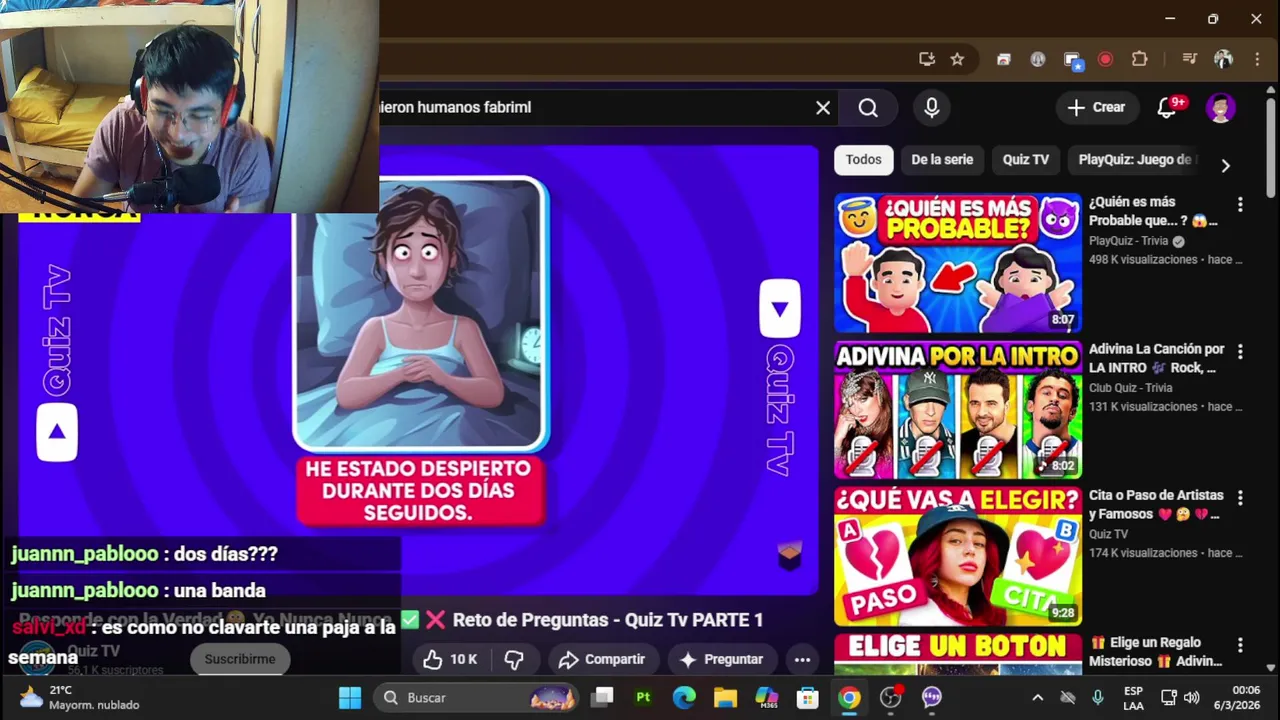The height and width of the screenshot is (720, 1280).
Task: Open more video actions three-dot button
Action: (802, 660)
